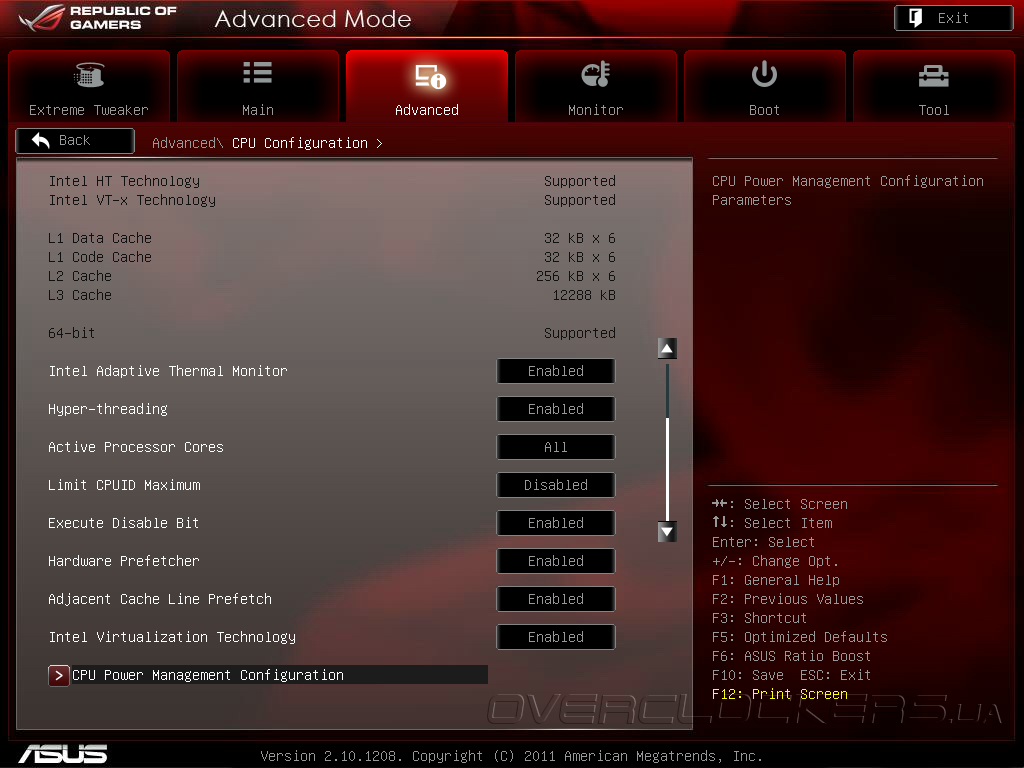The width and height of the screenshot is (1024, 768).
Task: Click the F6: ASUS Ratio Boost hint
Action: [x=792, y=656]
